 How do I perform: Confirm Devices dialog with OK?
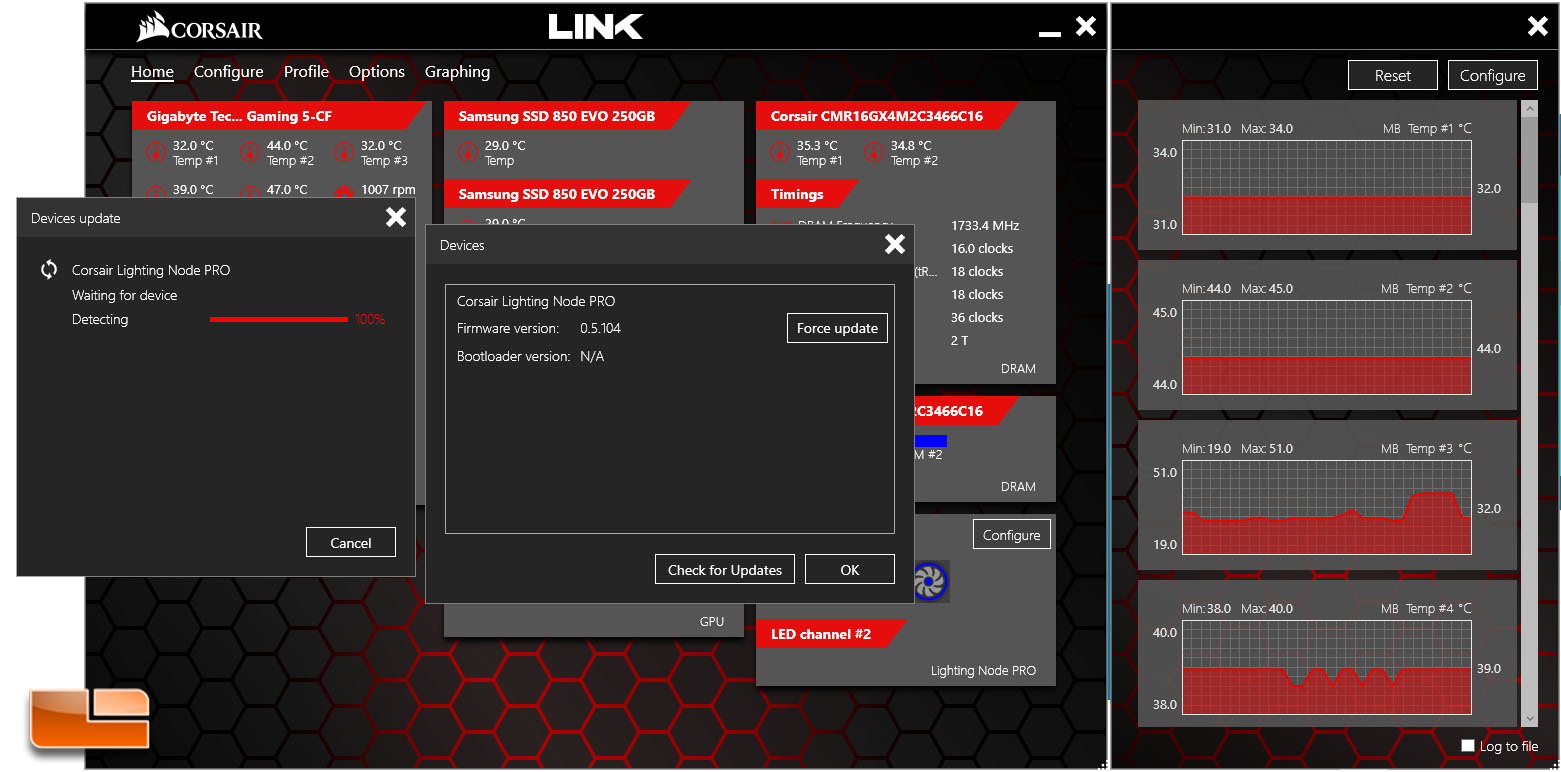850,570
